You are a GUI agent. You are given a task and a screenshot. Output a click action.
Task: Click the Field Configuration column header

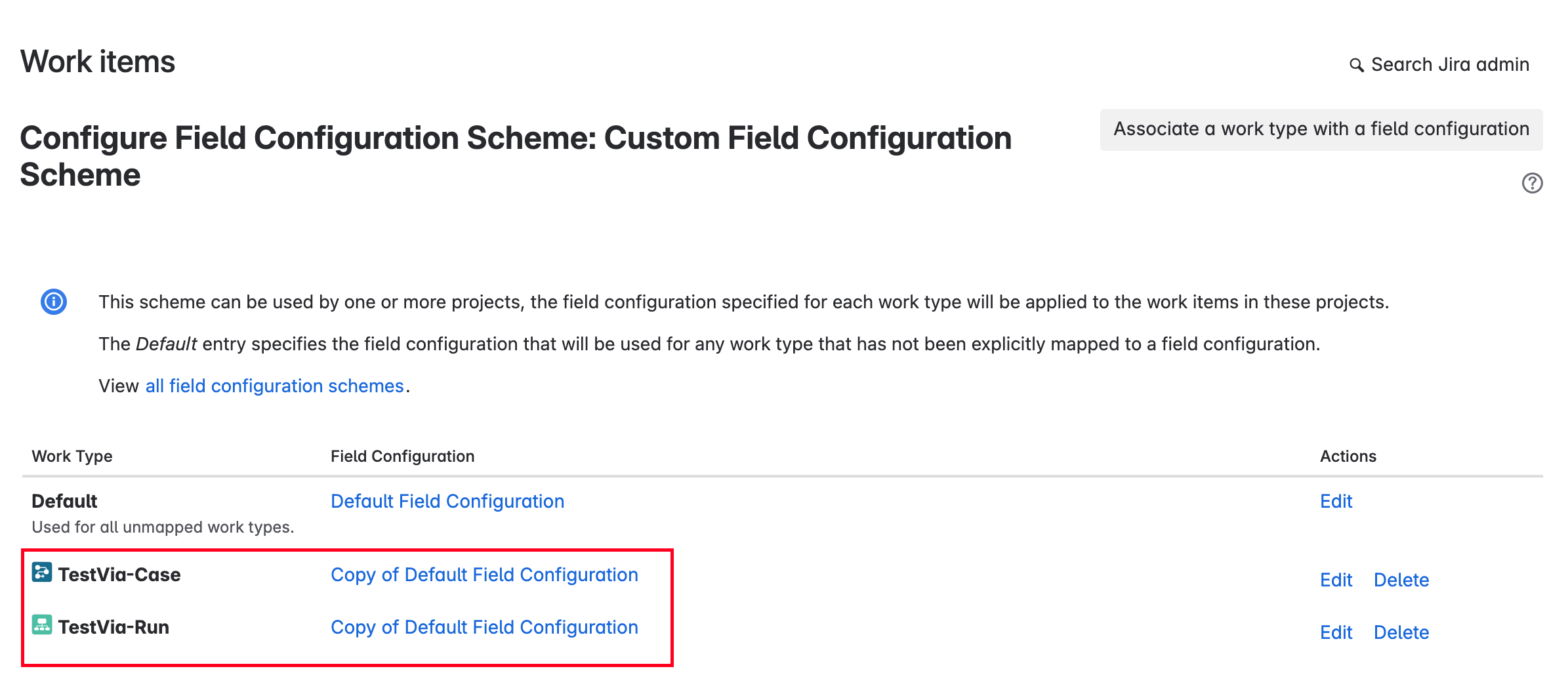point(402,456)
